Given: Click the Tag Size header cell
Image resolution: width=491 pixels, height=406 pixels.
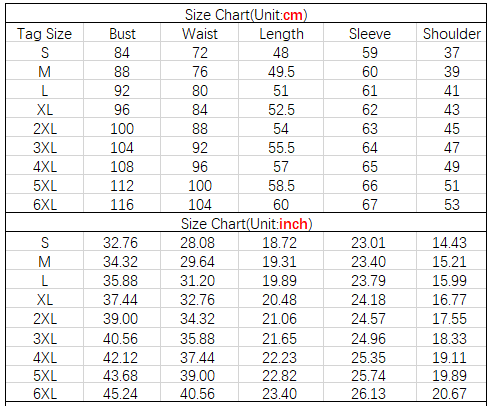Looking at the screenshot, I should (x=44, y=34).
